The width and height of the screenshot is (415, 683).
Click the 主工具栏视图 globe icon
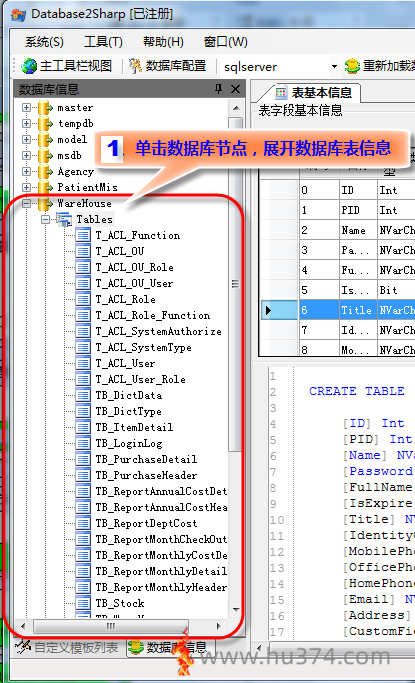29,66
